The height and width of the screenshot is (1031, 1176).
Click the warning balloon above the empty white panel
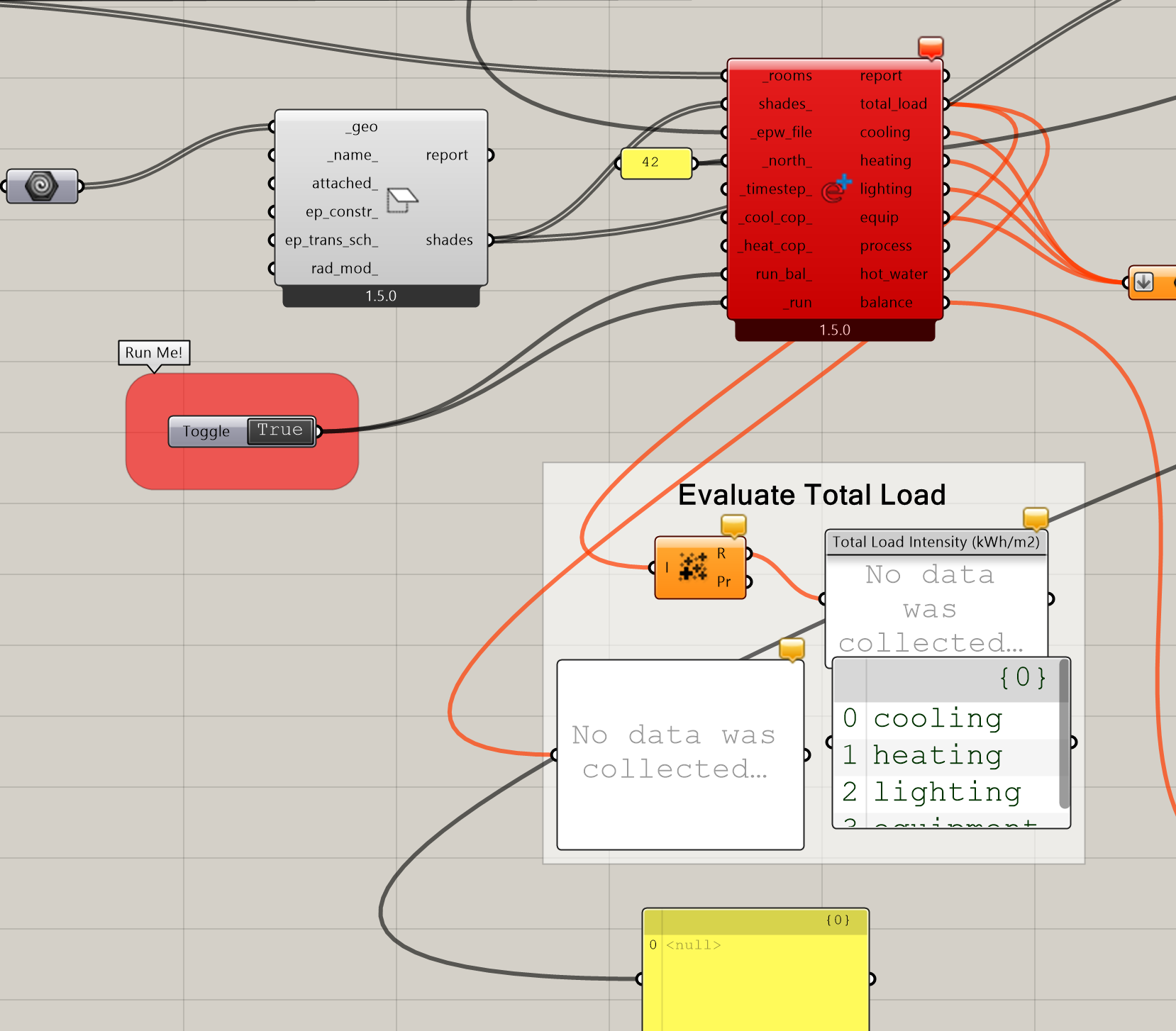click(x=792, y=648)
